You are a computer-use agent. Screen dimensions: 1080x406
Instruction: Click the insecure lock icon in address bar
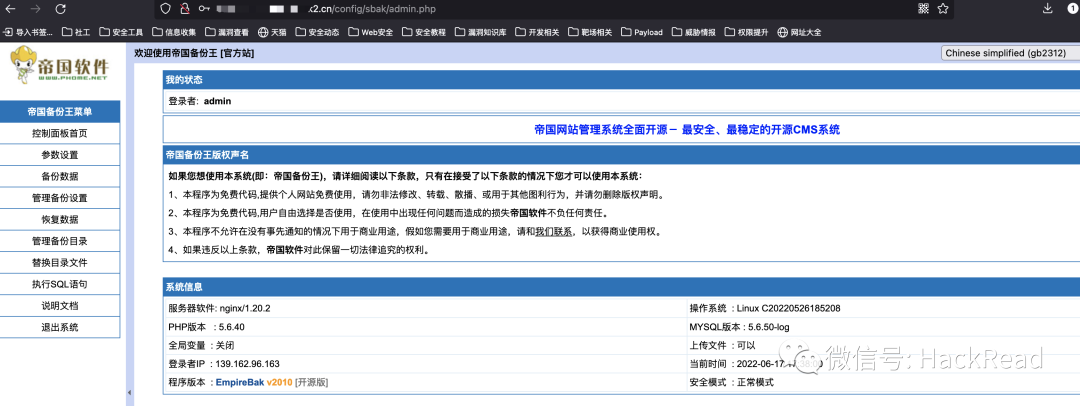(184, 9)
